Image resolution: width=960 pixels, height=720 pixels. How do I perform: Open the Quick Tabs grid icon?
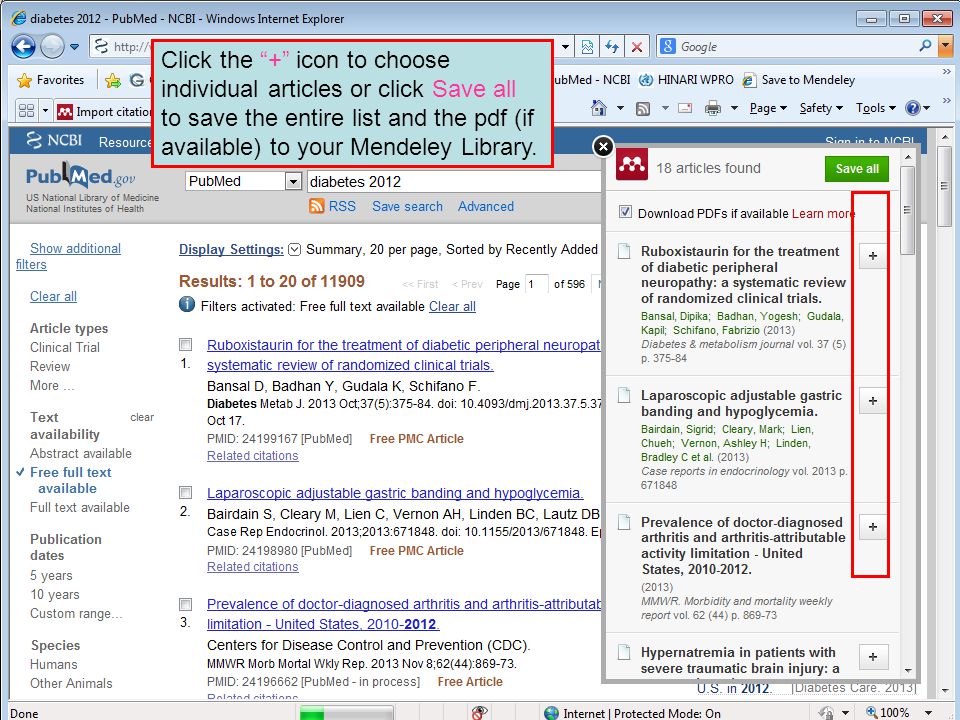pyautogui.click(x=26, y=111)
